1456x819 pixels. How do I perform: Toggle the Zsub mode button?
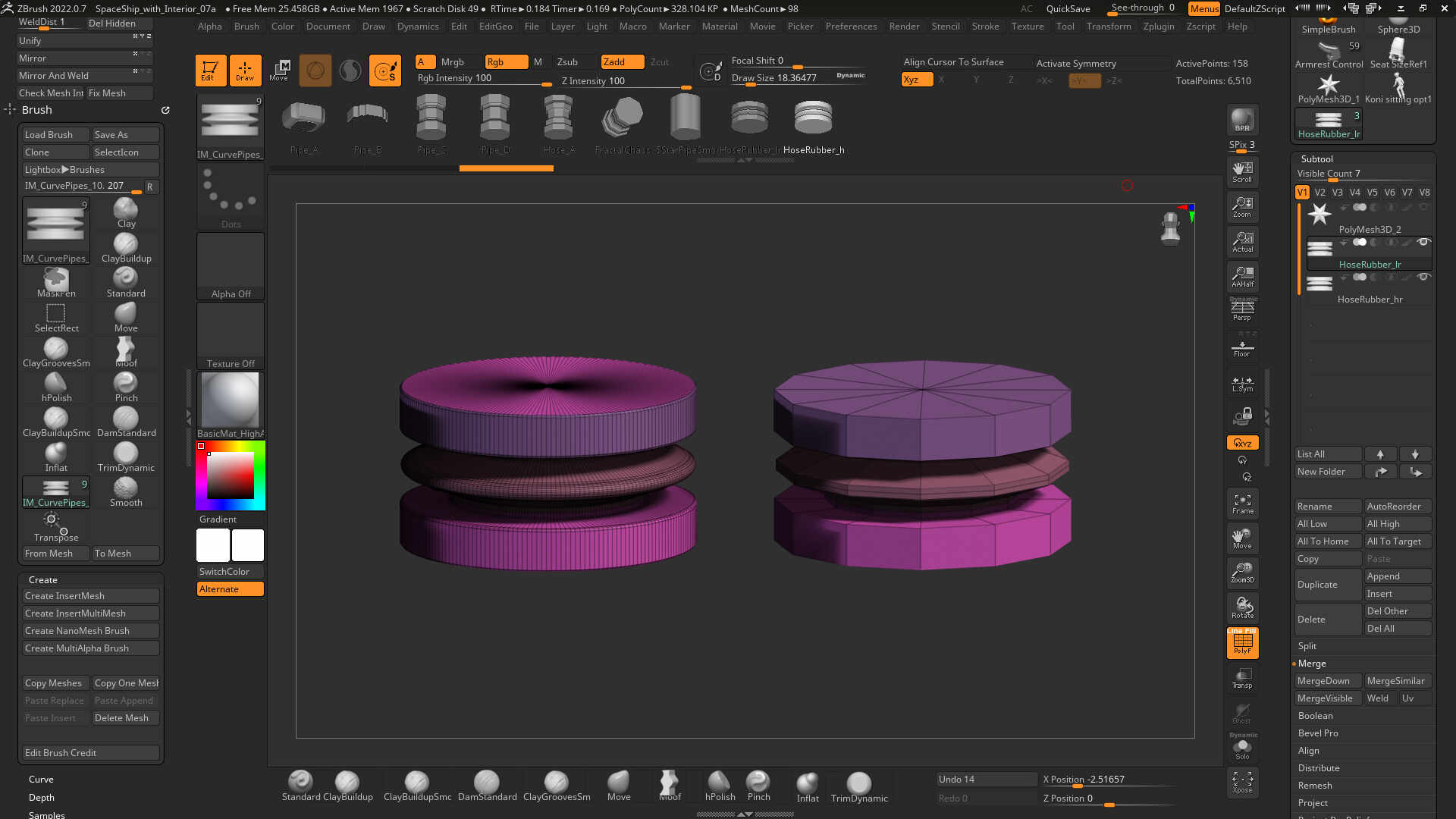(567, 62)
